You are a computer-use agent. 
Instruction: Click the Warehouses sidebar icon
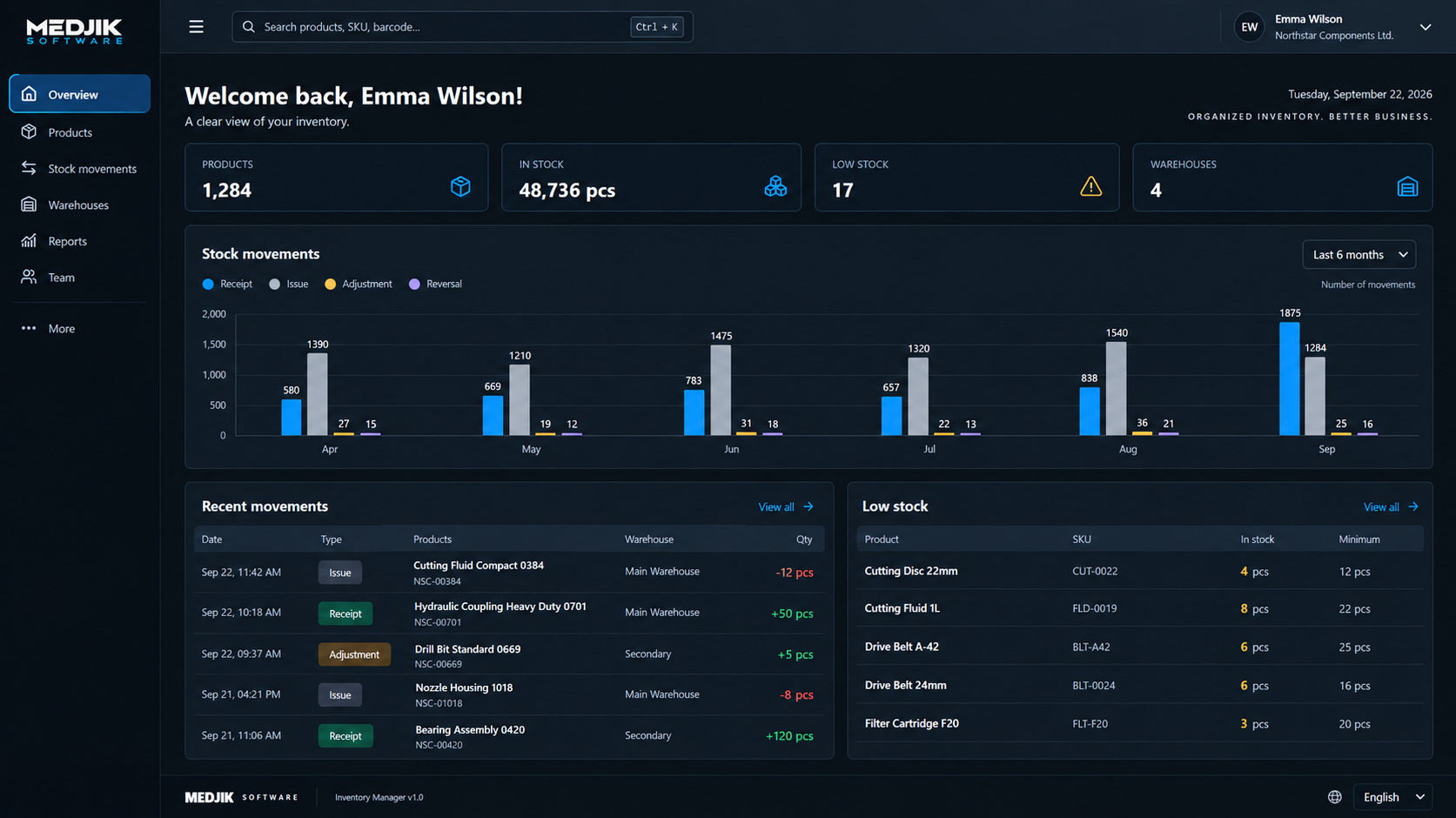pyautogui.click(x=29, y=204)
